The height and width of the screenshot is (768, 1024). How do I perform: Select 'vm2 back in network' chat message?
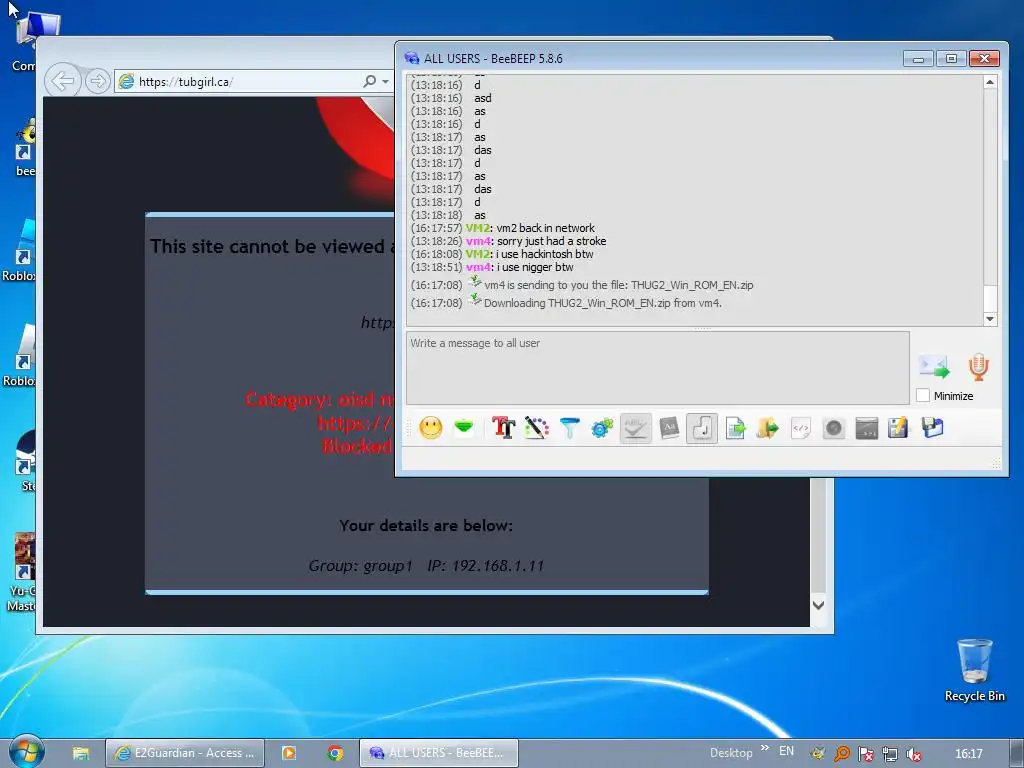tap(545, 228)
